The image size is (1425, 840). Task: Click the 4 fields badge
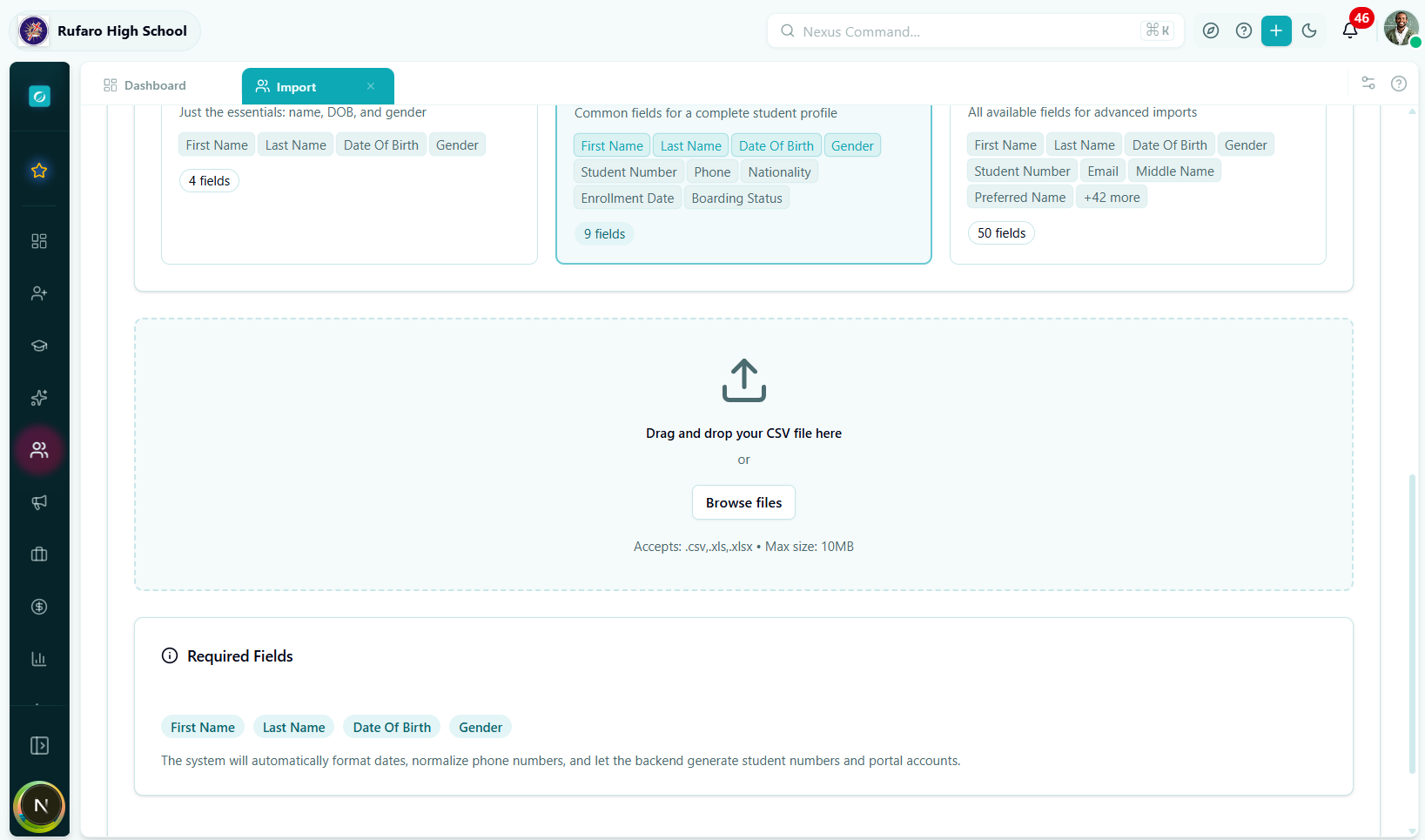tap(209, 181)
